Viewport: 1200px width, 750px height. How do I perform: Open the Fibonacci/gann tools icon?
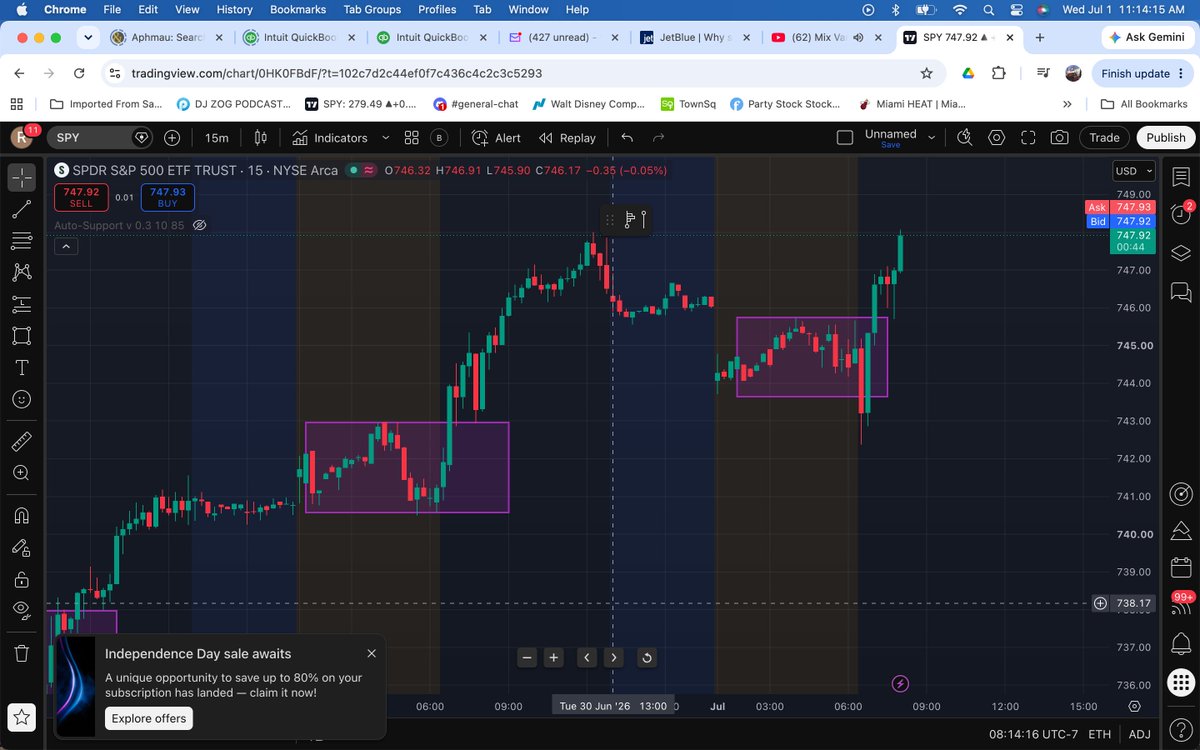pos(22,240)
